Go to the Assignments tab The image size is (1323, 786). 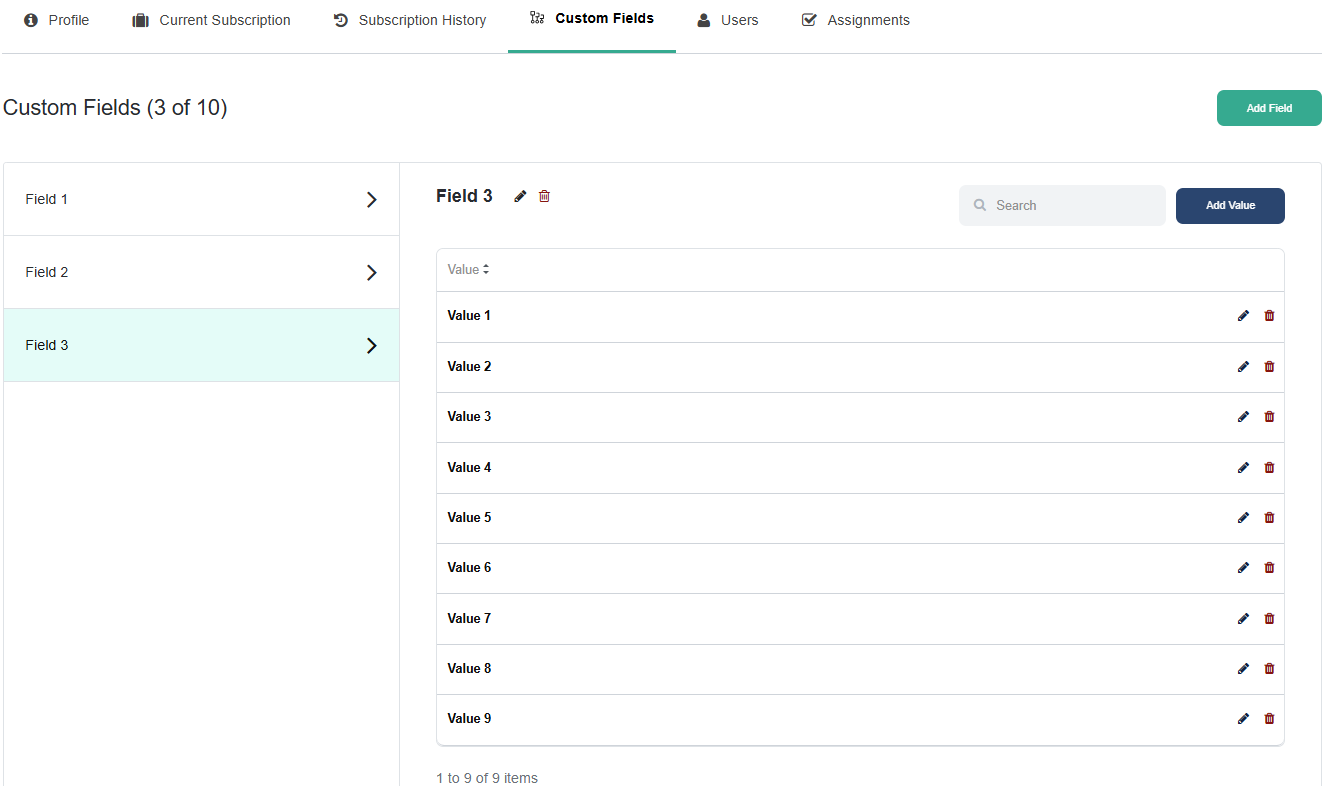pyautogui.click(x=856, y=20)
